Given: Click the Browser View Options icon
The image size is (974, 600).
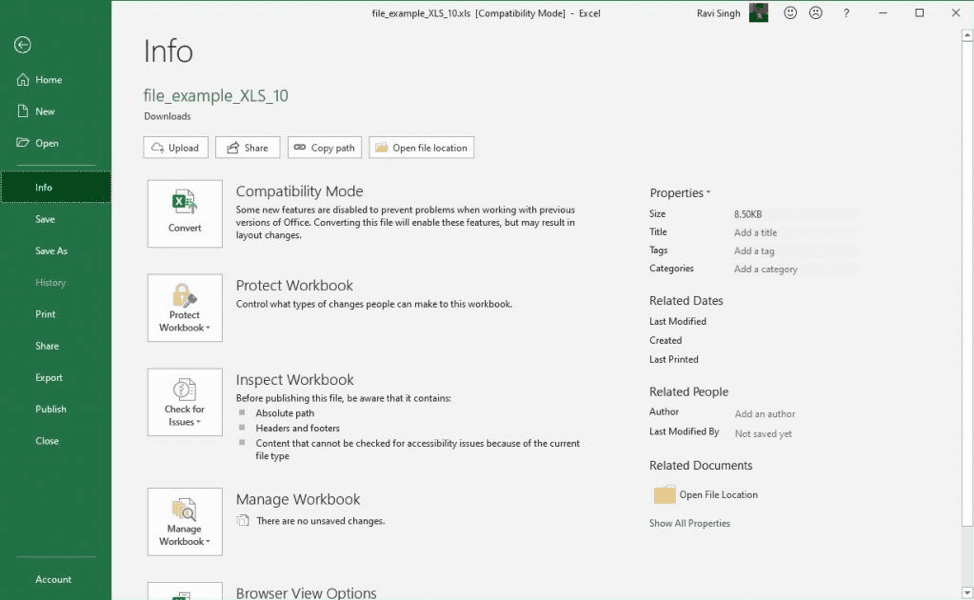Looking at the screenshot, I should [184, 592].
